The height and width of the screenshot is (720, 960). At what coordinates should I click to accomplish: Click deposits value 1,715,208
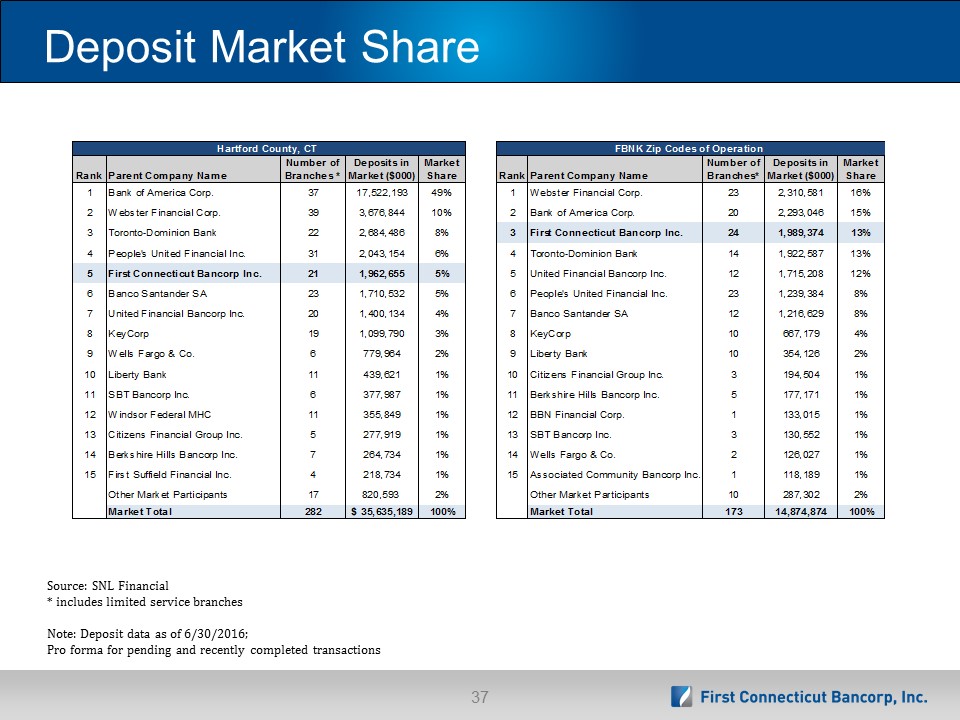click(800, 274)
